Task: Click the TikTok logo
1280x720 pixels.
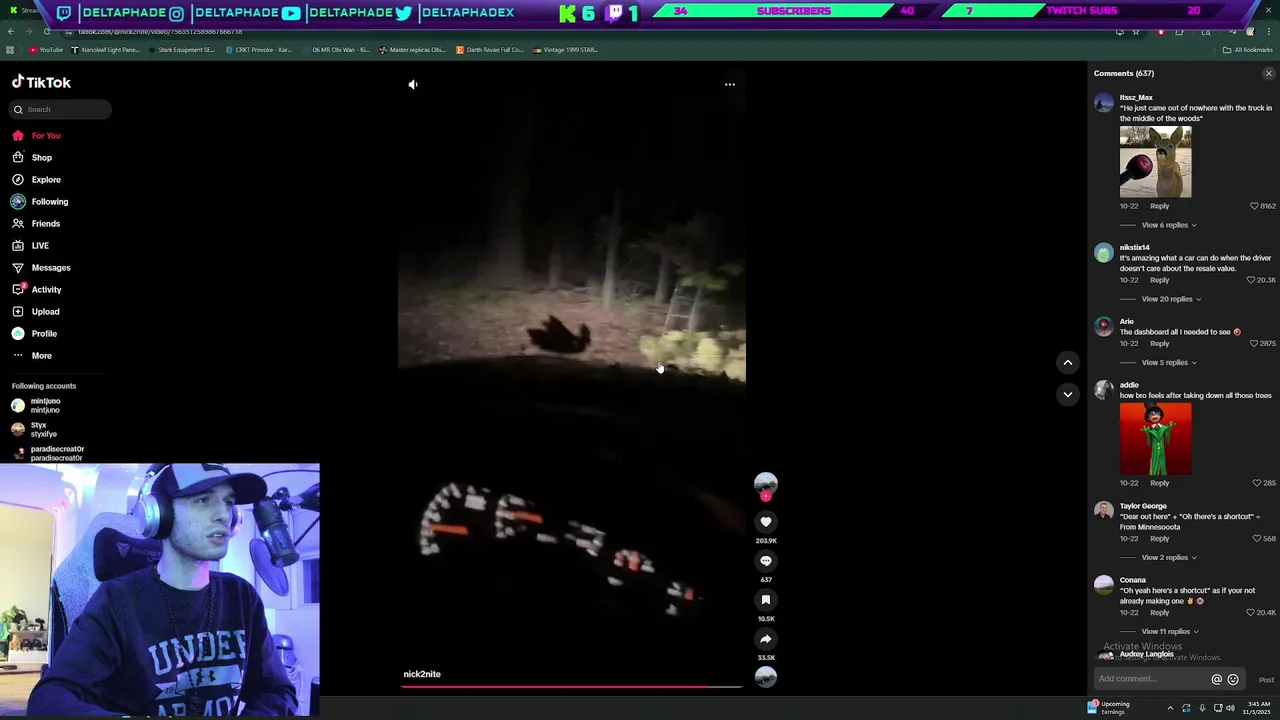Action: [x=41, y=82]
